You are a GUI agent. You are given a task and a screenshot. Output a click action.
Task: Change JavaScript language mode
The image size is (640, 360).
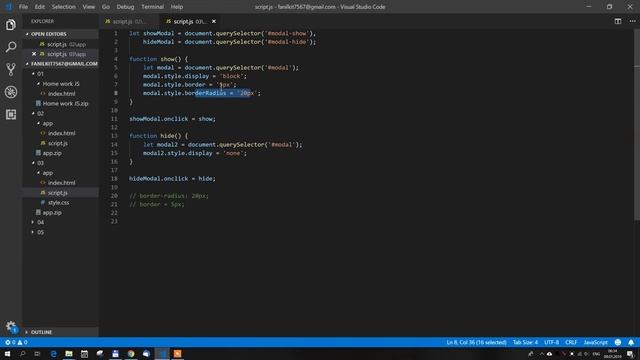596,342
